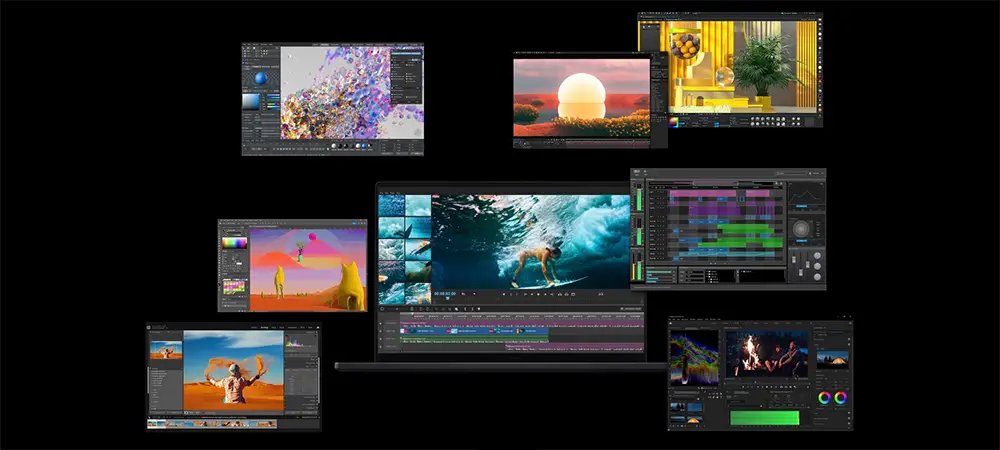1000x450 pixels.
Task: Click the rainbow waveform scope in the color grading app
Action: (694, 357)
